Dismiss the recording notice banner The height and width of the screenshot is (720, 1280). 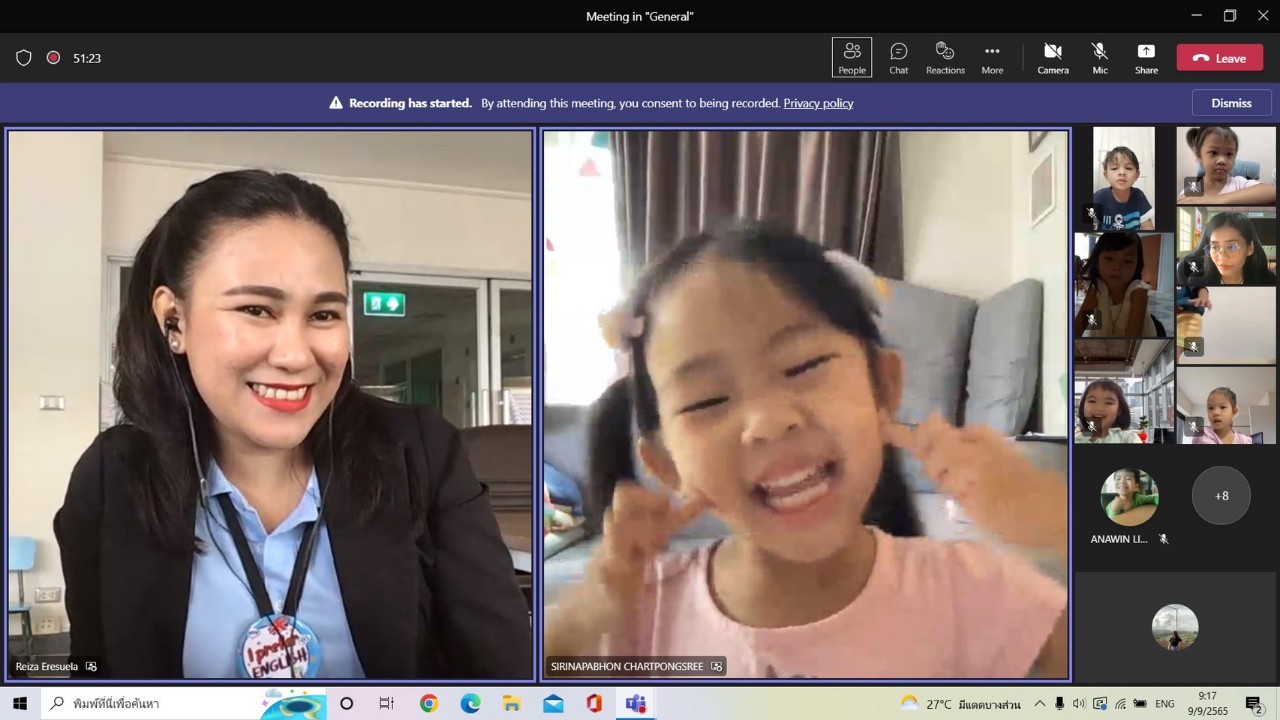(1231, 103)
